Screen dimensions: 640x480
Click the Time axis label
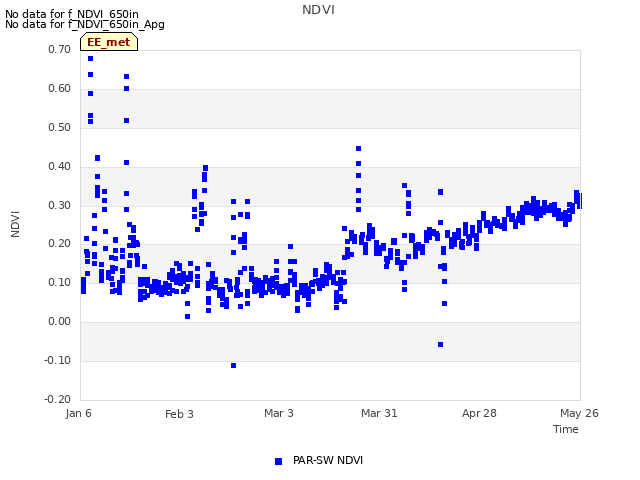[565, 429]
